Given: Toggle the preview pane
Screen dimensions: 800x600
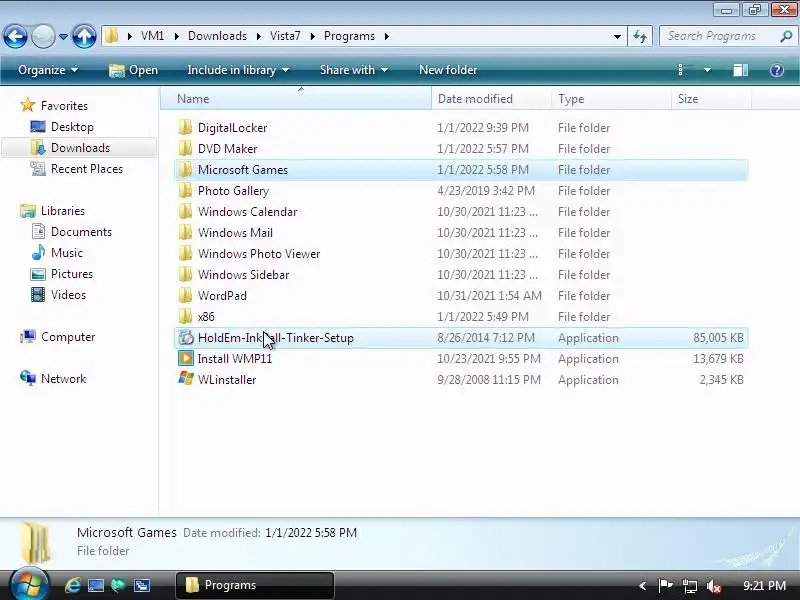Looking at the screenshot, I should 740,70.
